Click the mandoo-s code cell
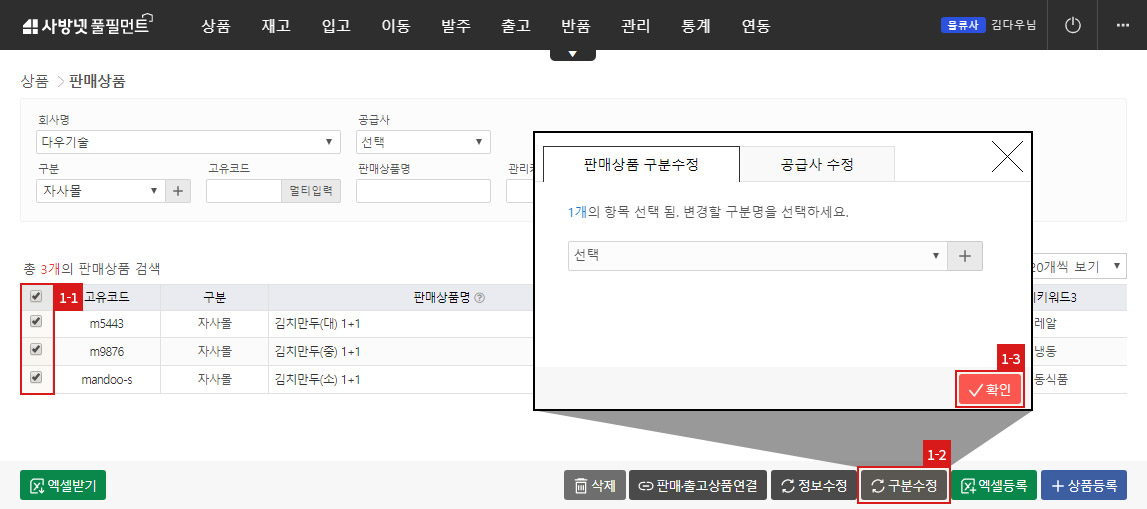This screenshot has height=509, width=1147. point(107,380)
